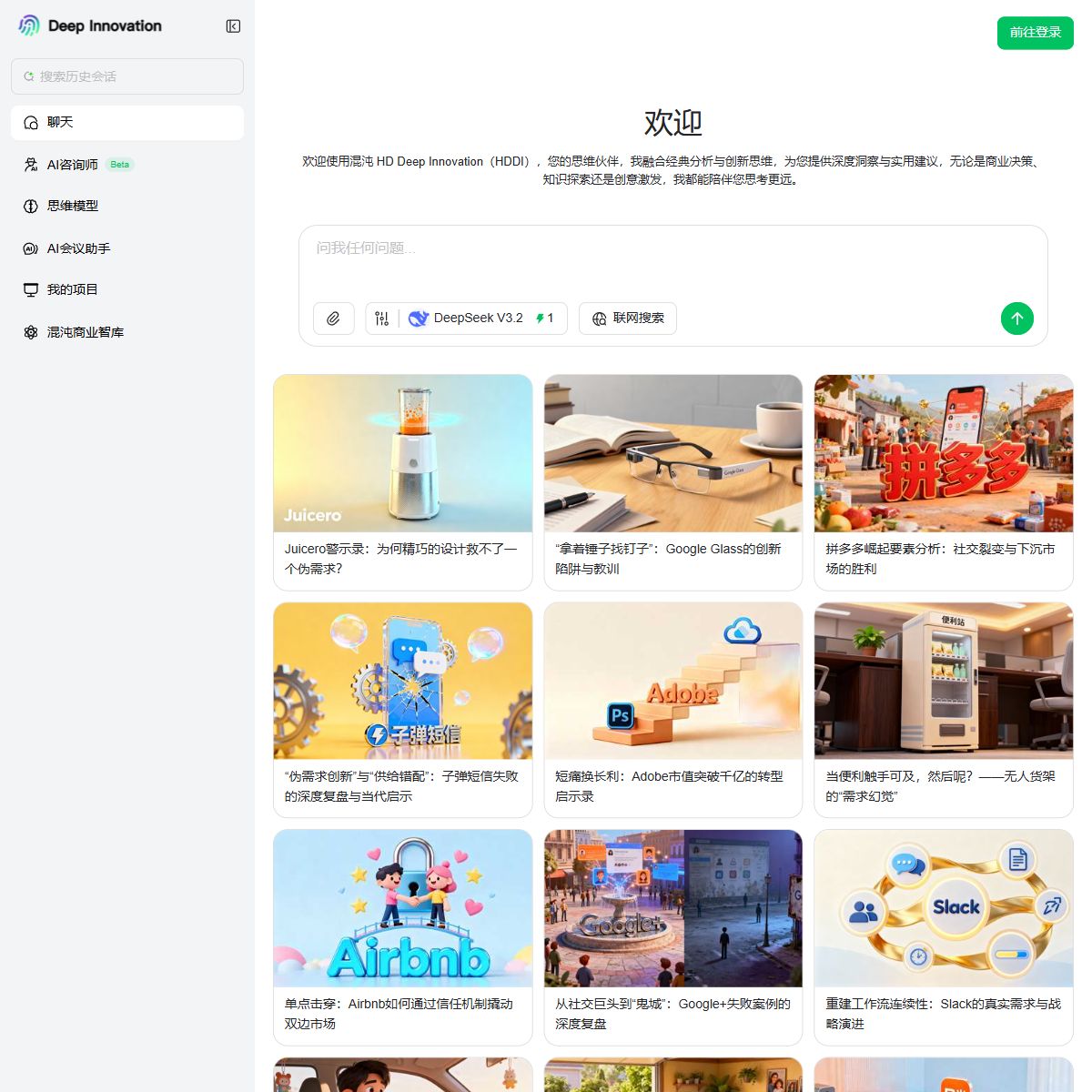
Task: Open the 子弹短信 cracked phone thumbnail
Action: [x=403, y=681]
